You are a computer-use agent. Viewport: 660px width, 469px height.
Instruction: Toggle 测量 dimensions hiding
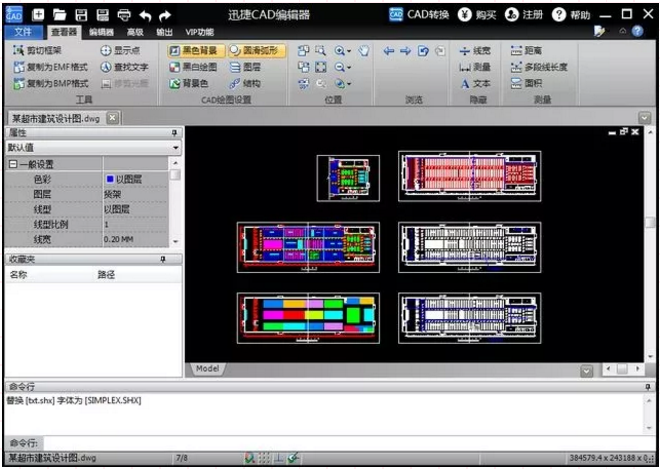click(475, 67)
